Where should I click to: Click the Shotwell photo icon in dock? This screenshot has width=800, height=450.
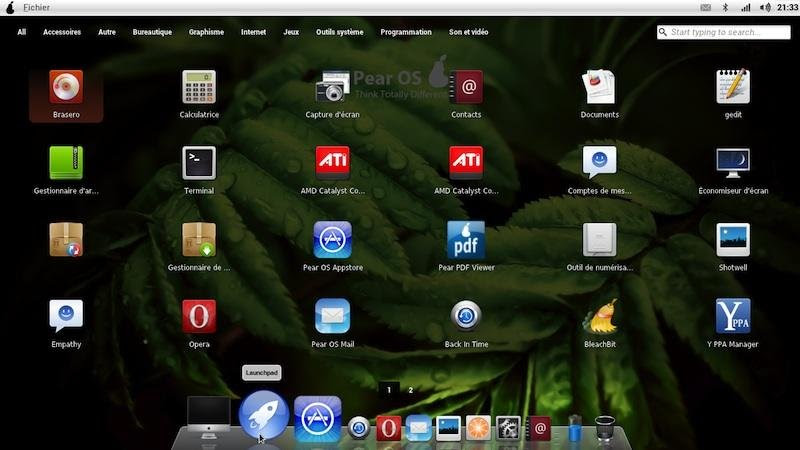point(448,428)
